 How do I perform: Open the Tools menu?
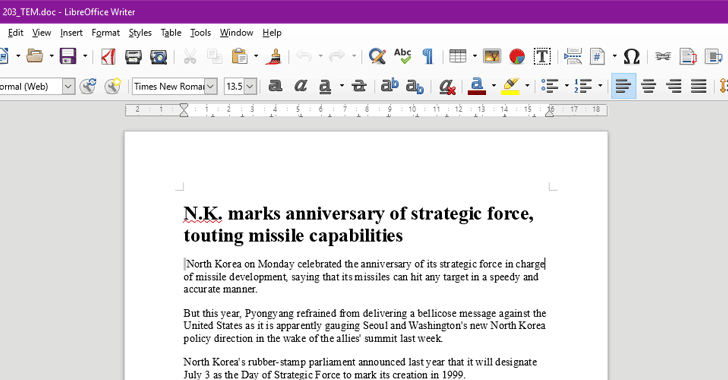pyautogui.click(x=200, y=33)
